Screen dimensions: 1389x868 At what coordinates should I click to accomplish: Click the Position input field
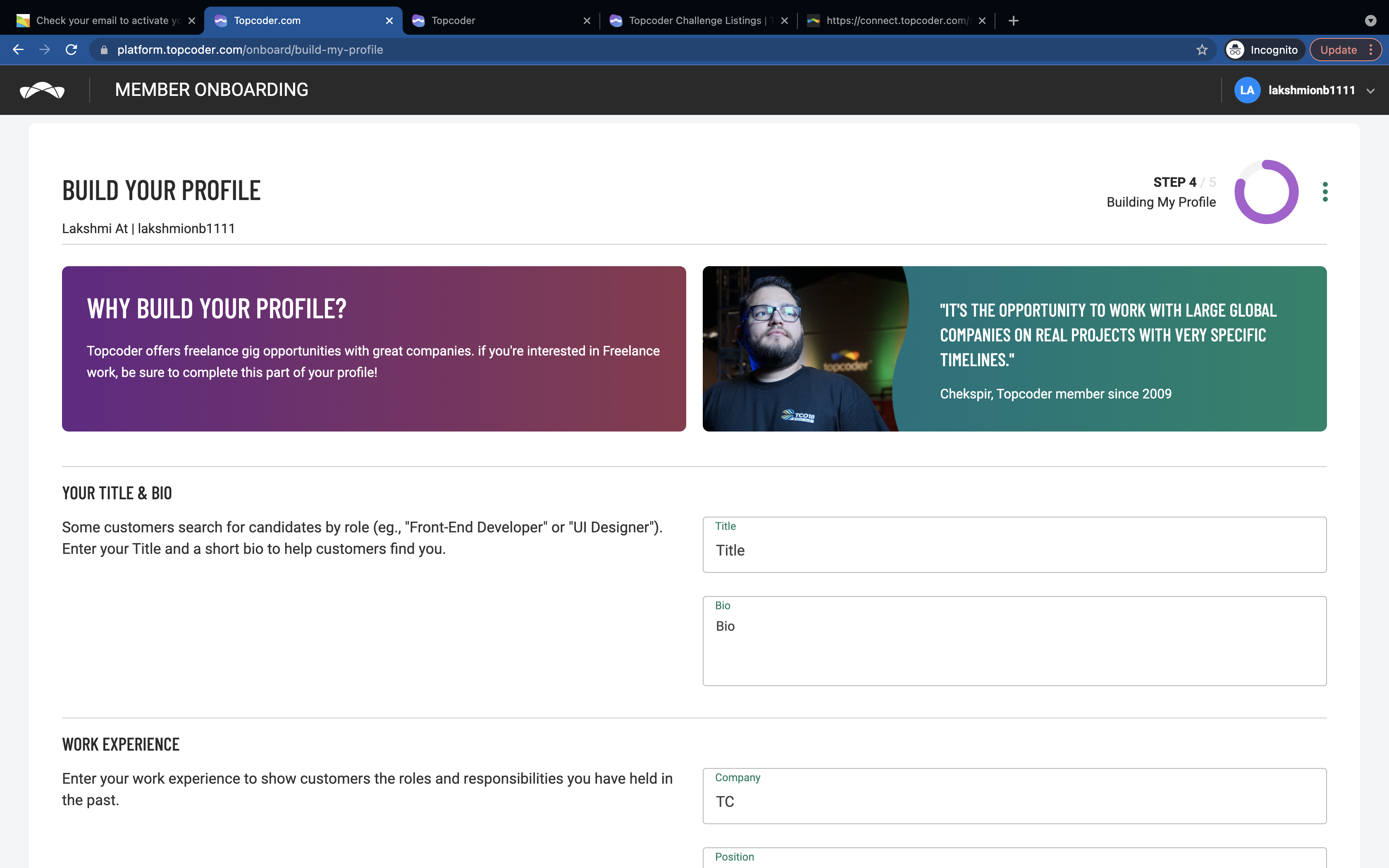(x=1014, y=858)
